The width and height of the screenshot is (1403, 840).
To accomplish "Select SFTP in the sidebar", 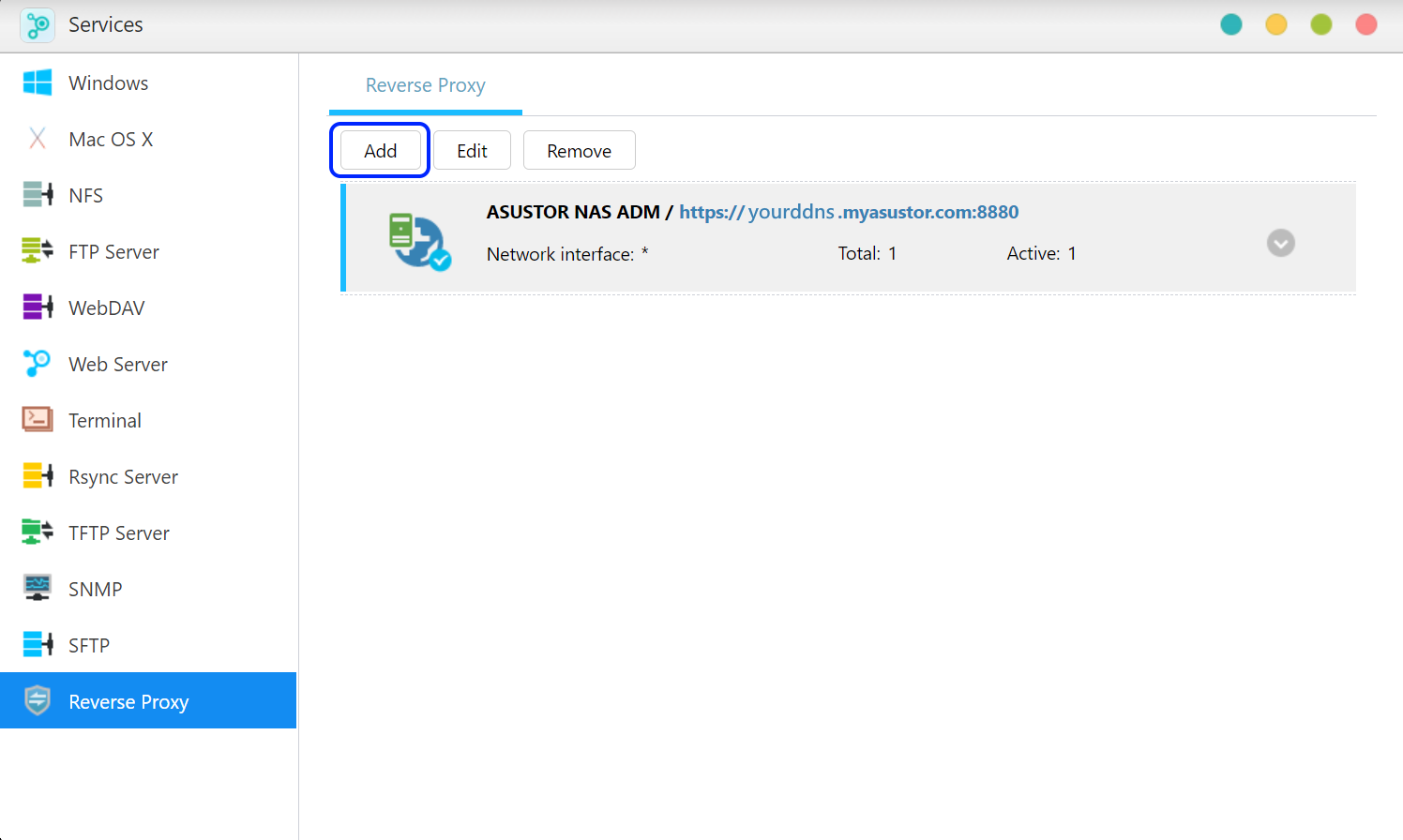I will click(148, 645).
